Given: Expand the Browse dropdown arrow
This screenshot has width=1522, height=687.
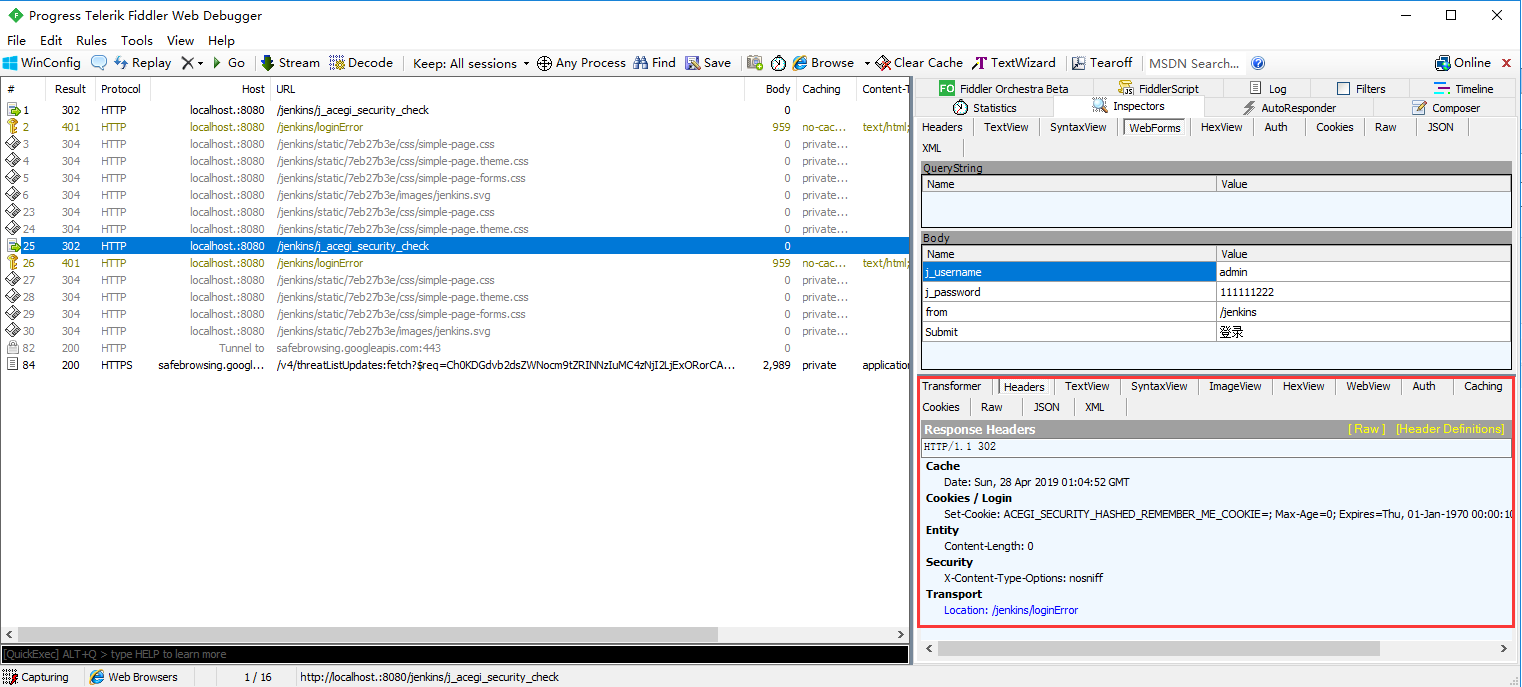Looking at the screenshot, I should click(867, 63).
